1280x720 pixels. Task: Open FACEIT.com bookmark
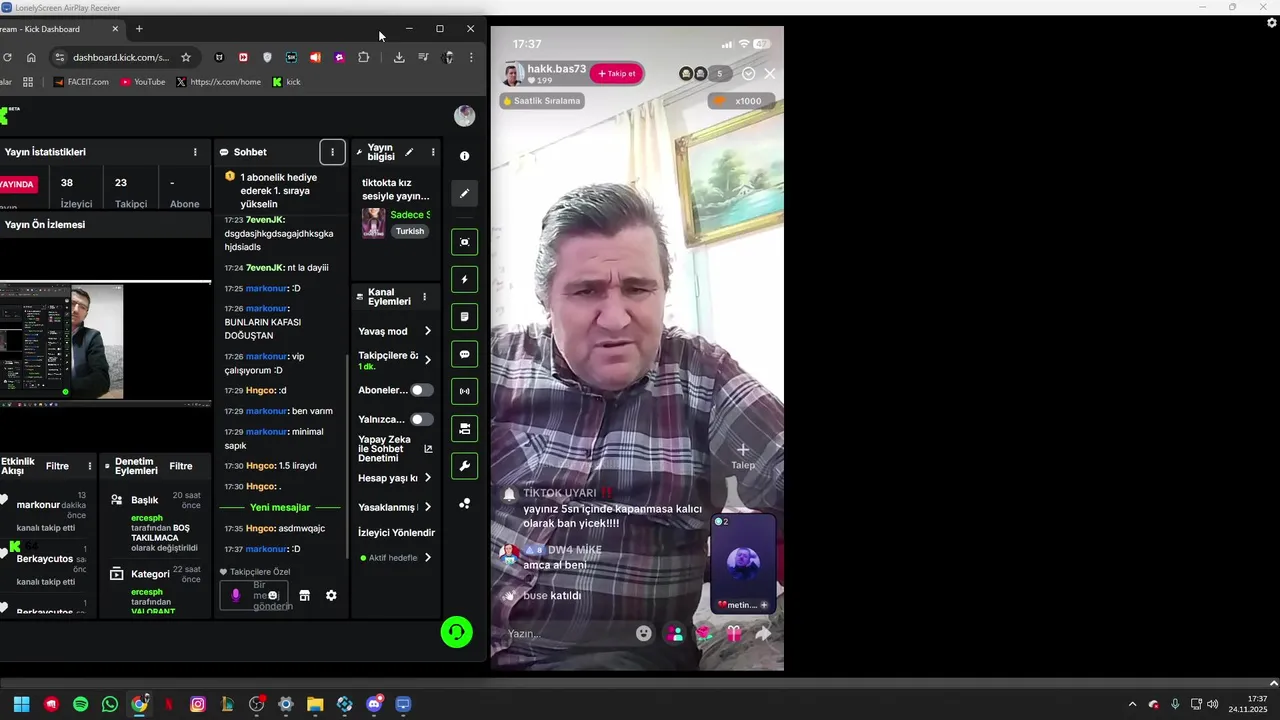(x=81, y=82)
